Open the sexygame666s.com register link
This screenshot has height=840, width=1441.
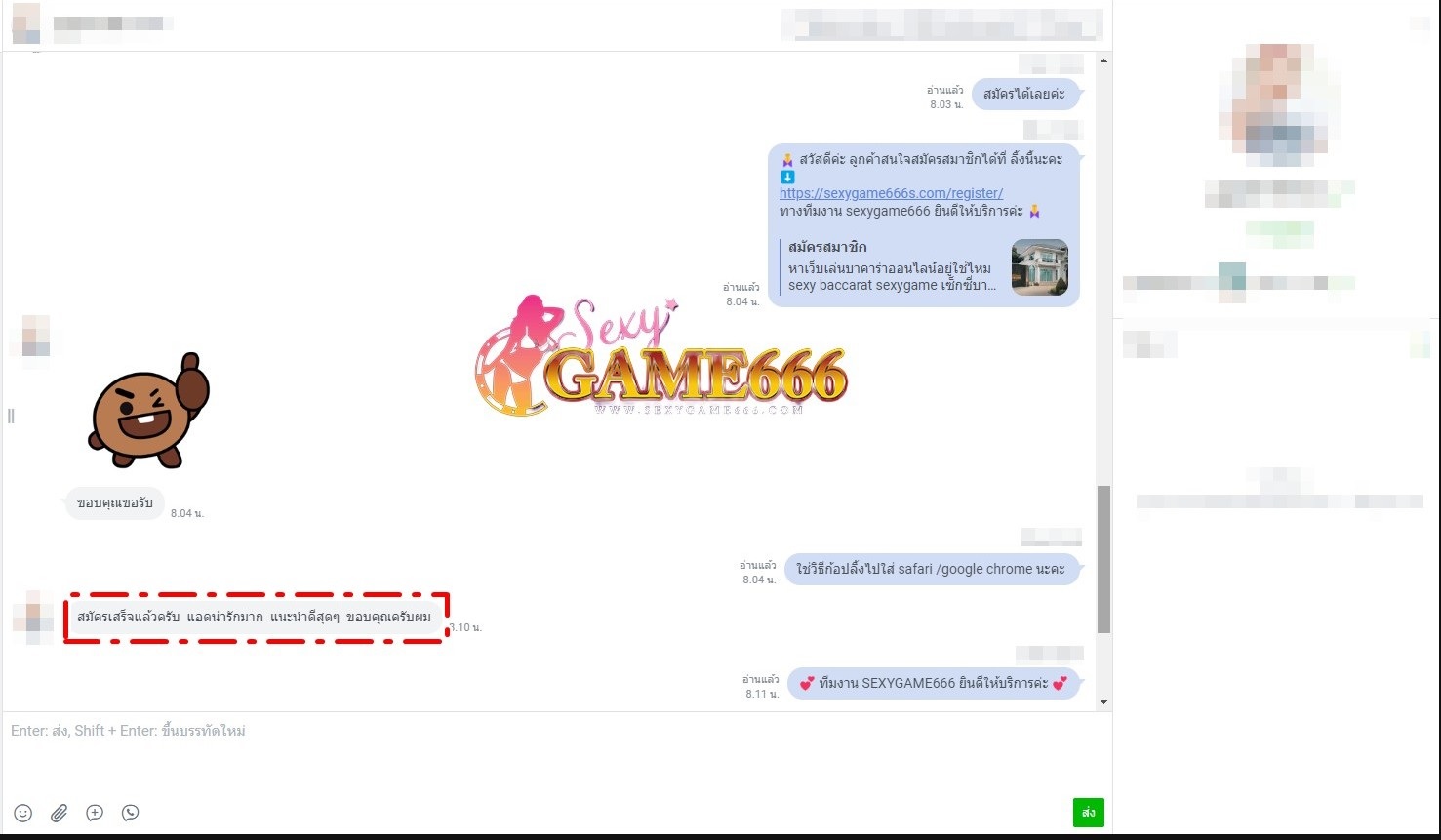(891, 193)
